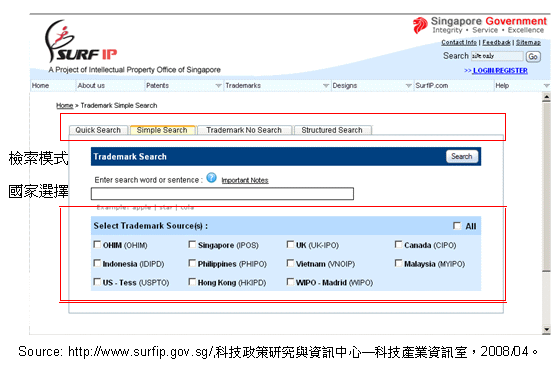557x365 pixels.
Task: Tick the US - Tess (USPTO) checkbox
Action: point(97,282)
